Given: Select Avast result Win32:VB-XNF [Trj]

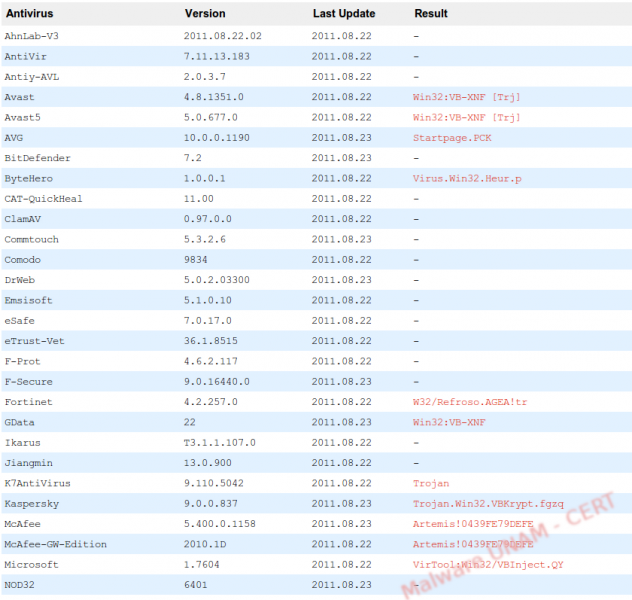Looking at the screenshot, I should pos(466,97).
